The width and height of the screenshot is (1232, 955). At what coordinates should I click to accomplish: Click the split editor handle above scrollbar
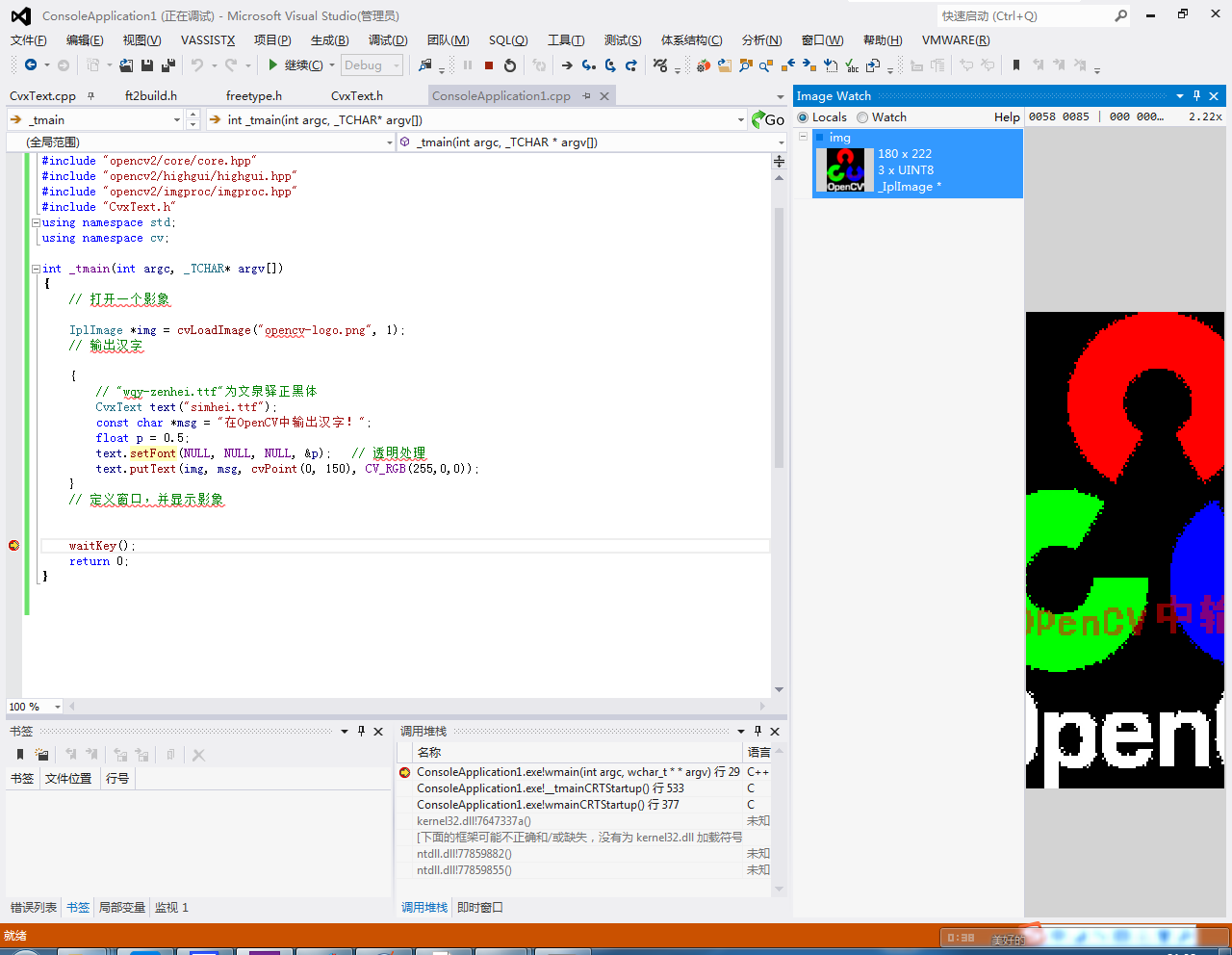pyautogui.click(x=779, y=161)
